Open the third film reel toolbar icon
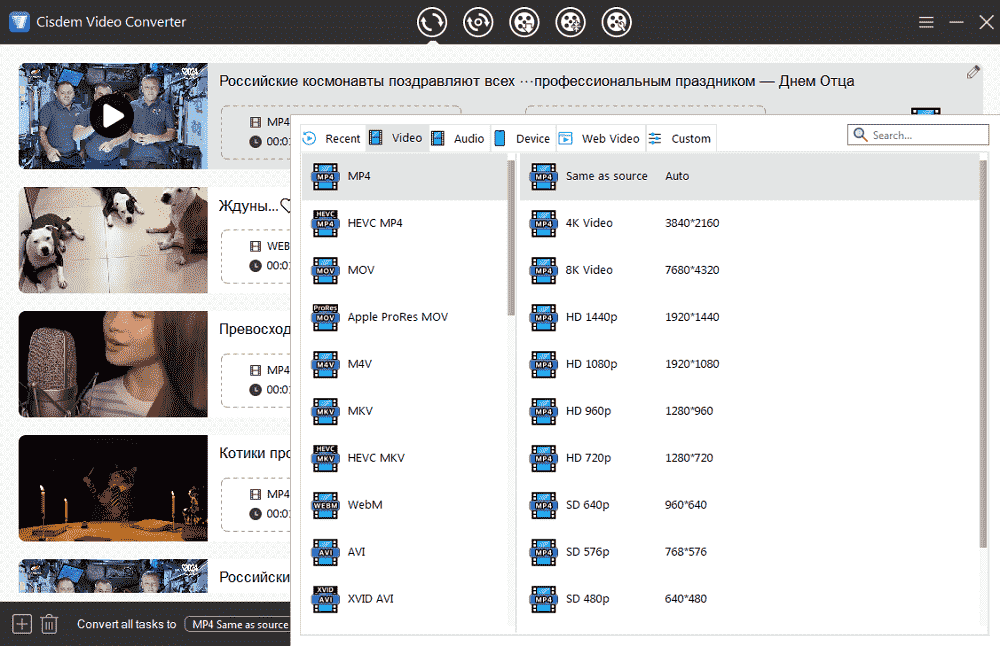 [616, 22]
